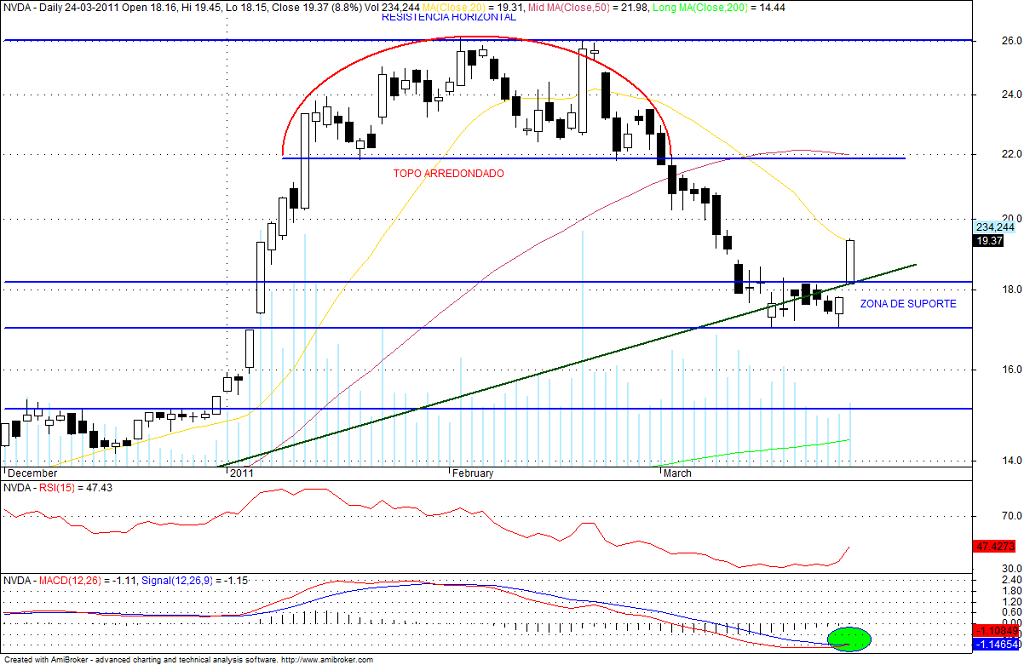1024x665 pixels.
Task: Click the 18.0 price axis label
Action: pyautogui.click(x=1011, y=290)
